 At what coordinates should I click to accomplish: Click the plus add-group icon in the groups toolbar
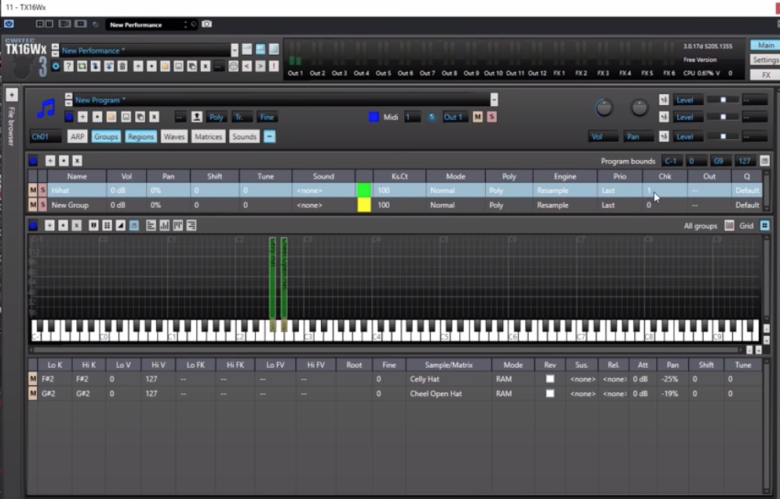(x=50, y=161)
